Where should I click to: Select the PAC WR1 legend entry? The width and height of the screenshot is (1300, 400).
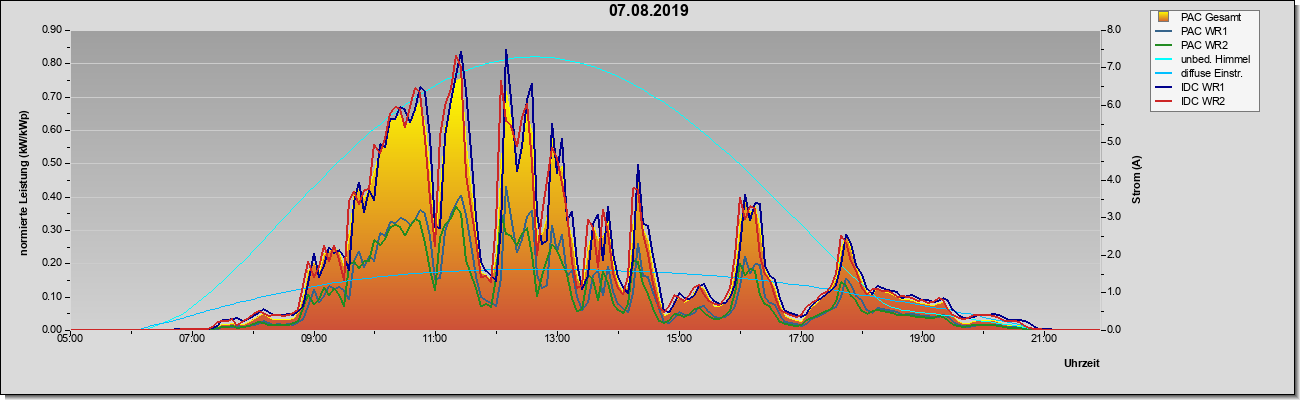[x=1204, y=31]
